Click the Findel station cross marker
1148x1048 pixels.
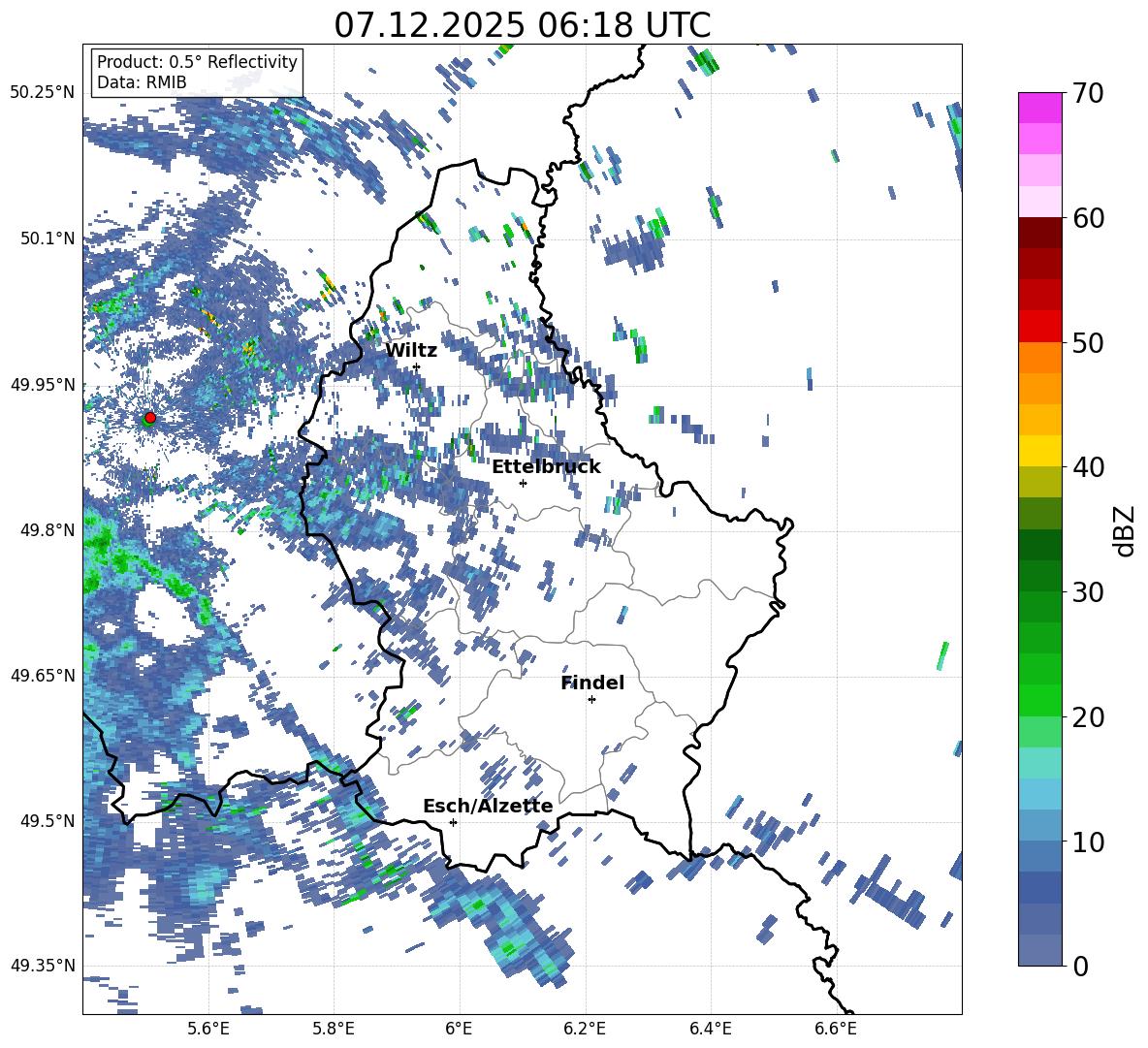pyautogui.click(x=591, y=700)
